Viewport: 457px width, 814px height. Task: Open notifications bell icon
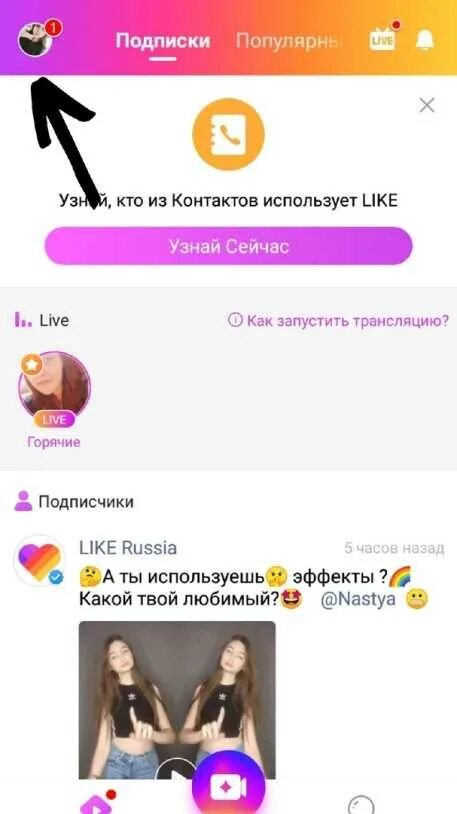(425, 40)
